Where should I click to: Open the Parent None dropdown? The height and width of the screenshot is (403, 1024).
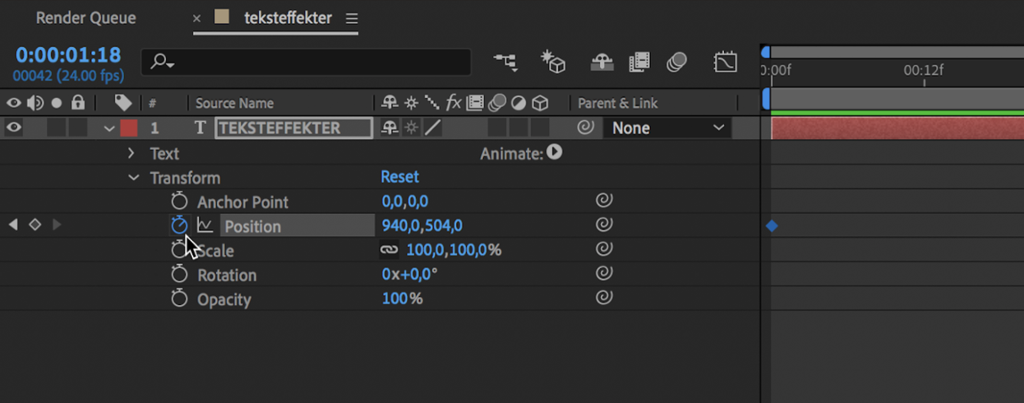tap(668, 128)
